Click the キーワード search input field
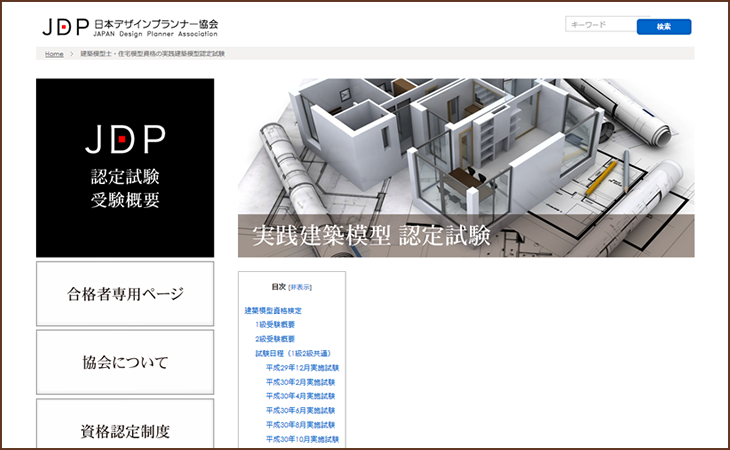This screenshot has width=730, height=450. (x=599, y=26)
